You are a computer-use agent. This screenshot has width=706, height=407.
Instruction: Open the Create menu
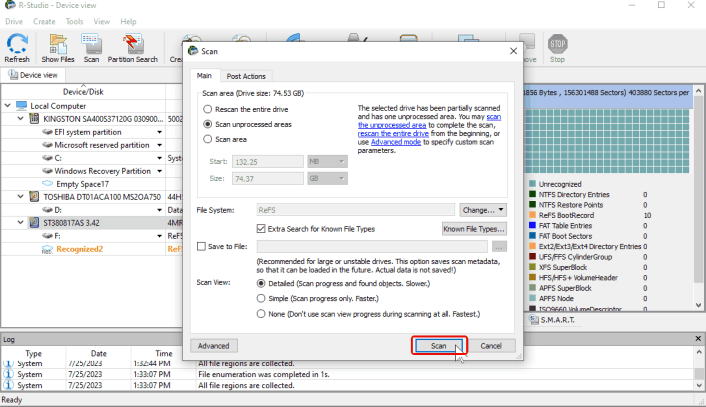click(x=44, y=22)
